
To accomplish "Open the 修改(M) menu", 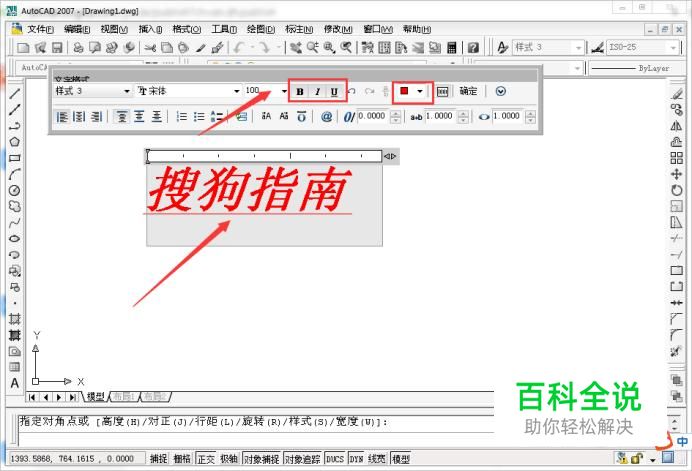I will click(338, 30).
